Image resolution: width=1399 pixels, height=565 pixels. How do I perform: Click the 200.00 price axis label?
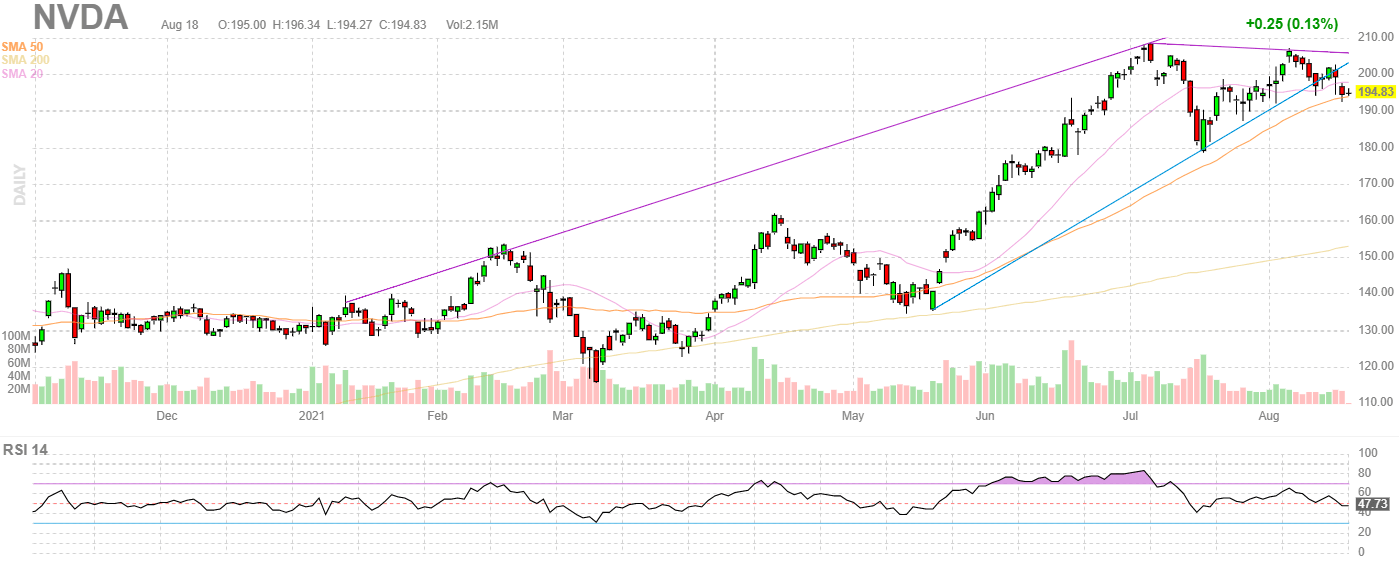tap(1375, 74)
